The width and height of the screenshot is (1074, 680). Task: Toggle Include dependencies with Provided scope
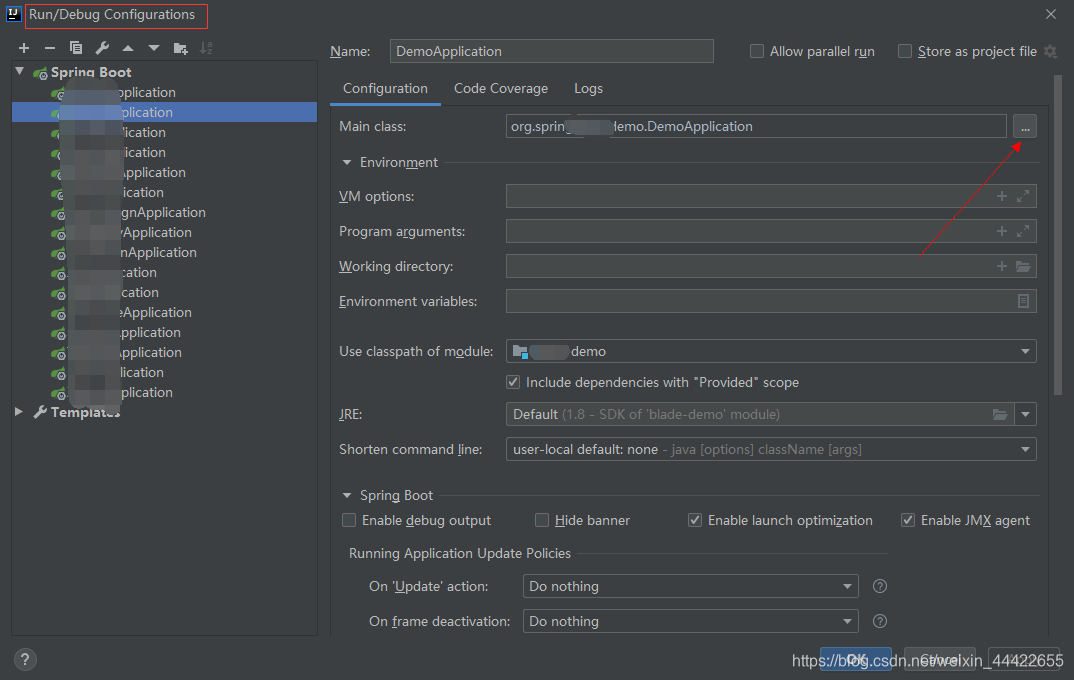(513, 382)
